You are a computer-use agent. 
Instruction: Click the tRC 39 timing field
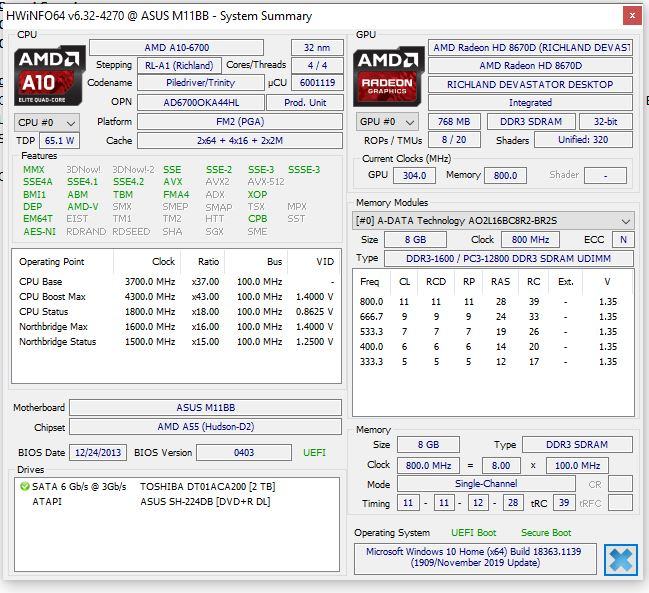(564, 503)
